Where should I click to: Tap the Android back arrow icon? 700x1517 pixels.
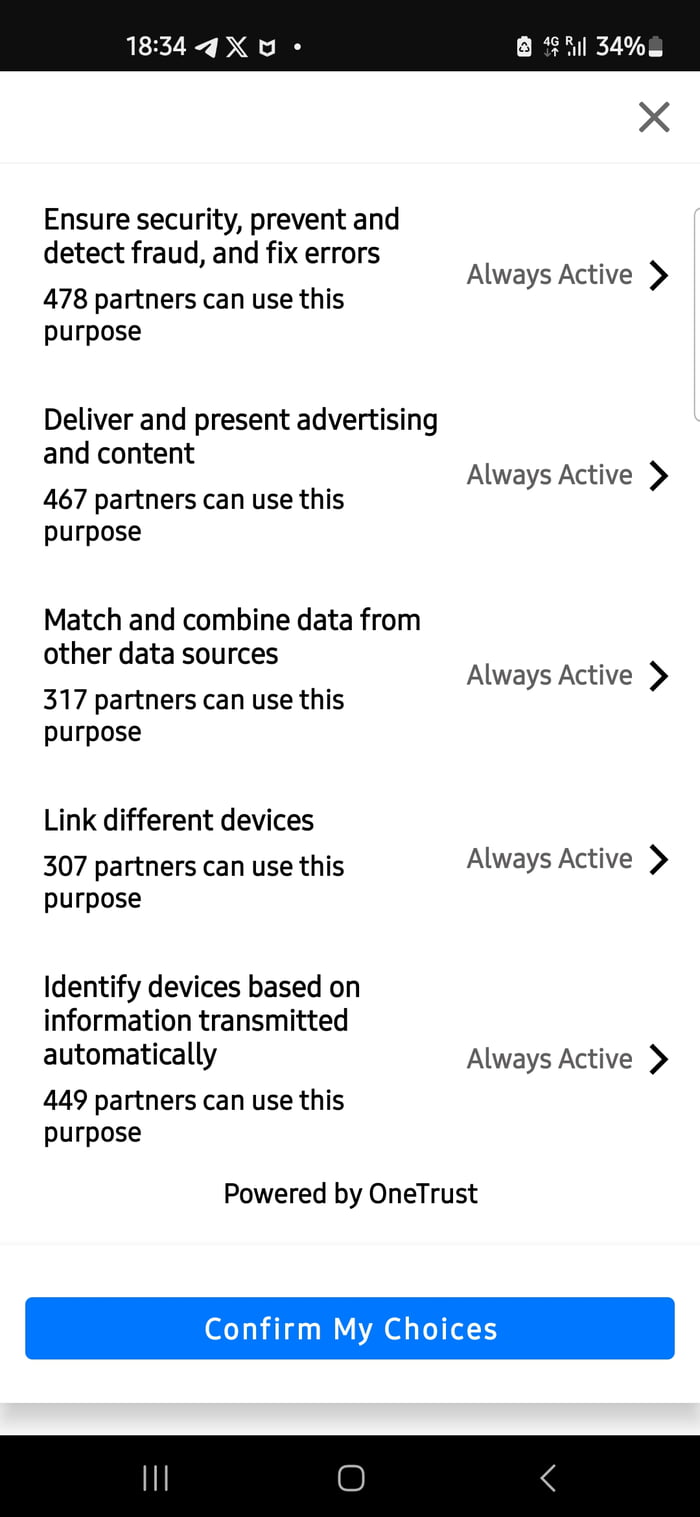[x=547, y=1478]
